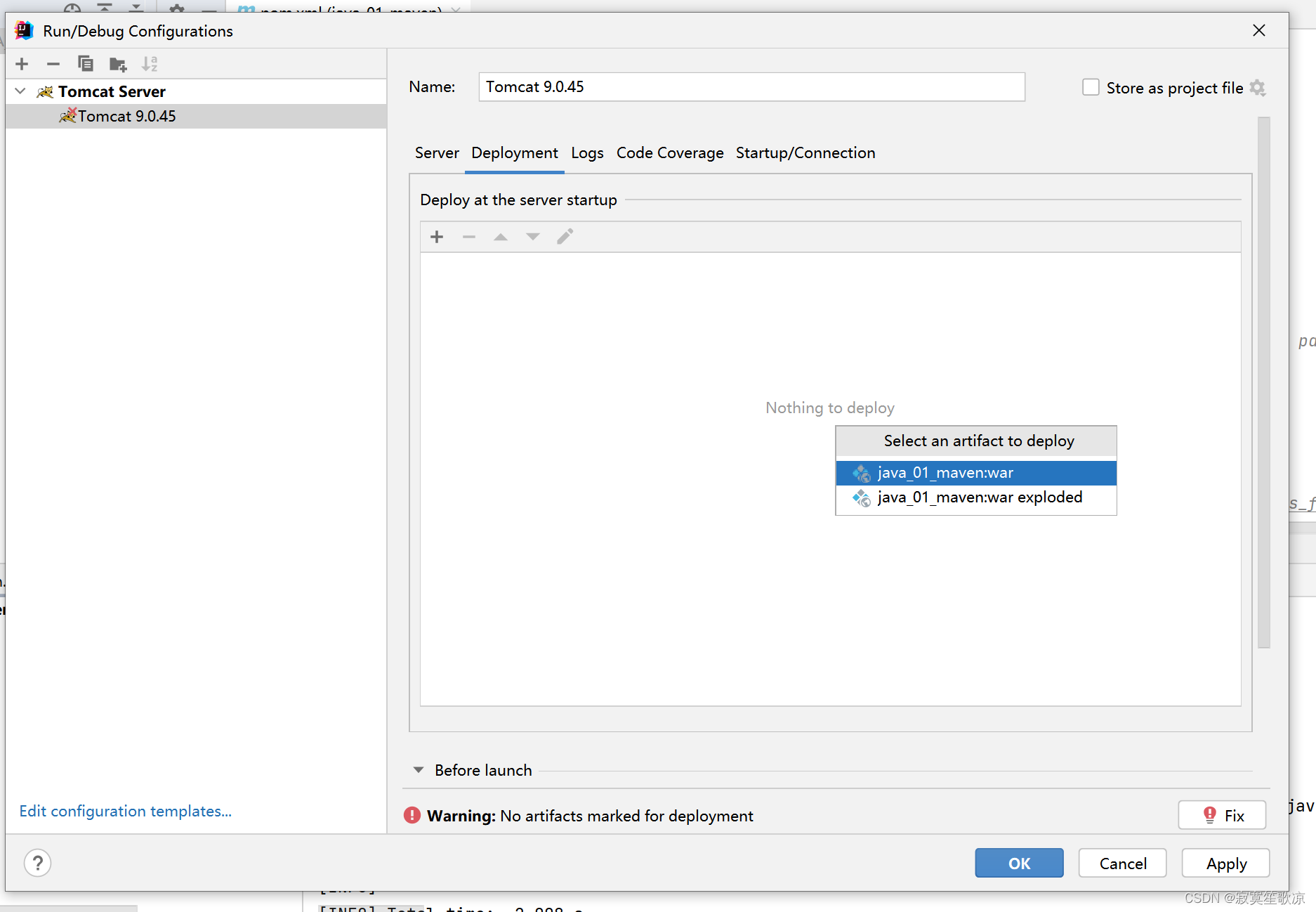The width and height of the screenshot is (1316, 912).
Task: Sort configurations alphabetically
Action: click(x=150, y=64)
